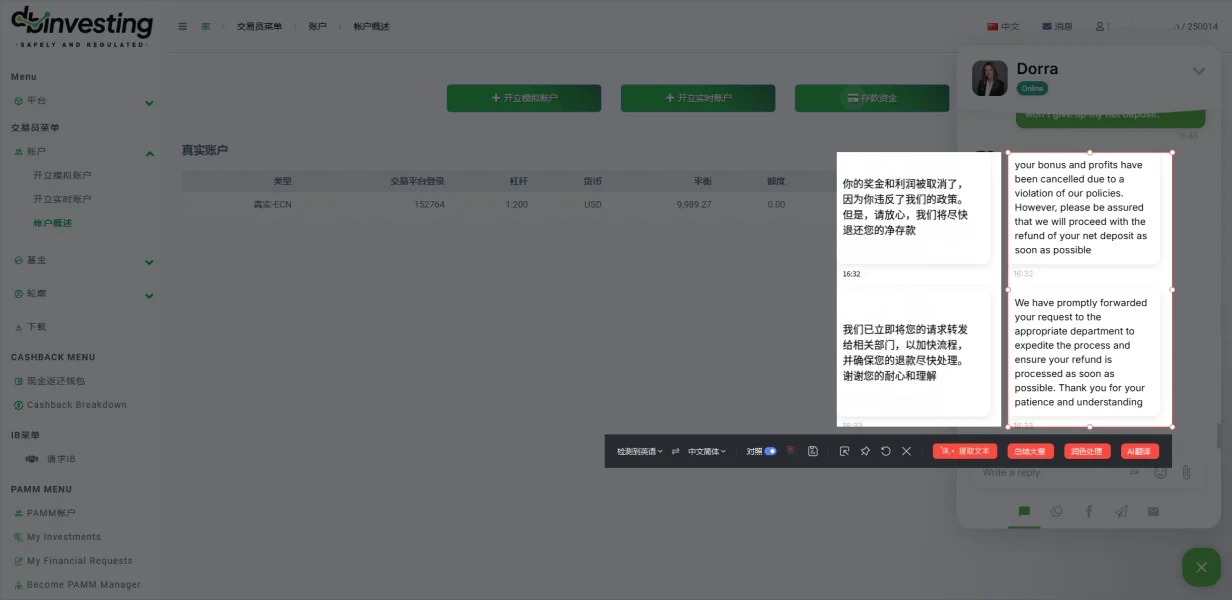Expand the 基金 sidebar section
Image resolution: width=1232 pixels, height=600 pixels.
point(149,262)
